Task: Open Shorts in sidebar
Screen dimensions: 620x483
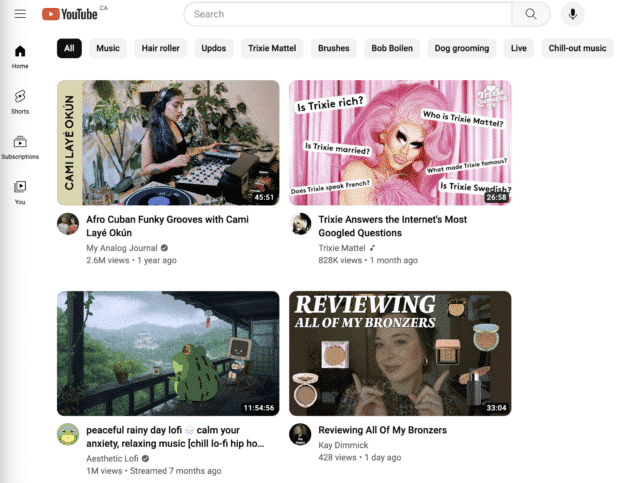Action: (x=20, y=102)
